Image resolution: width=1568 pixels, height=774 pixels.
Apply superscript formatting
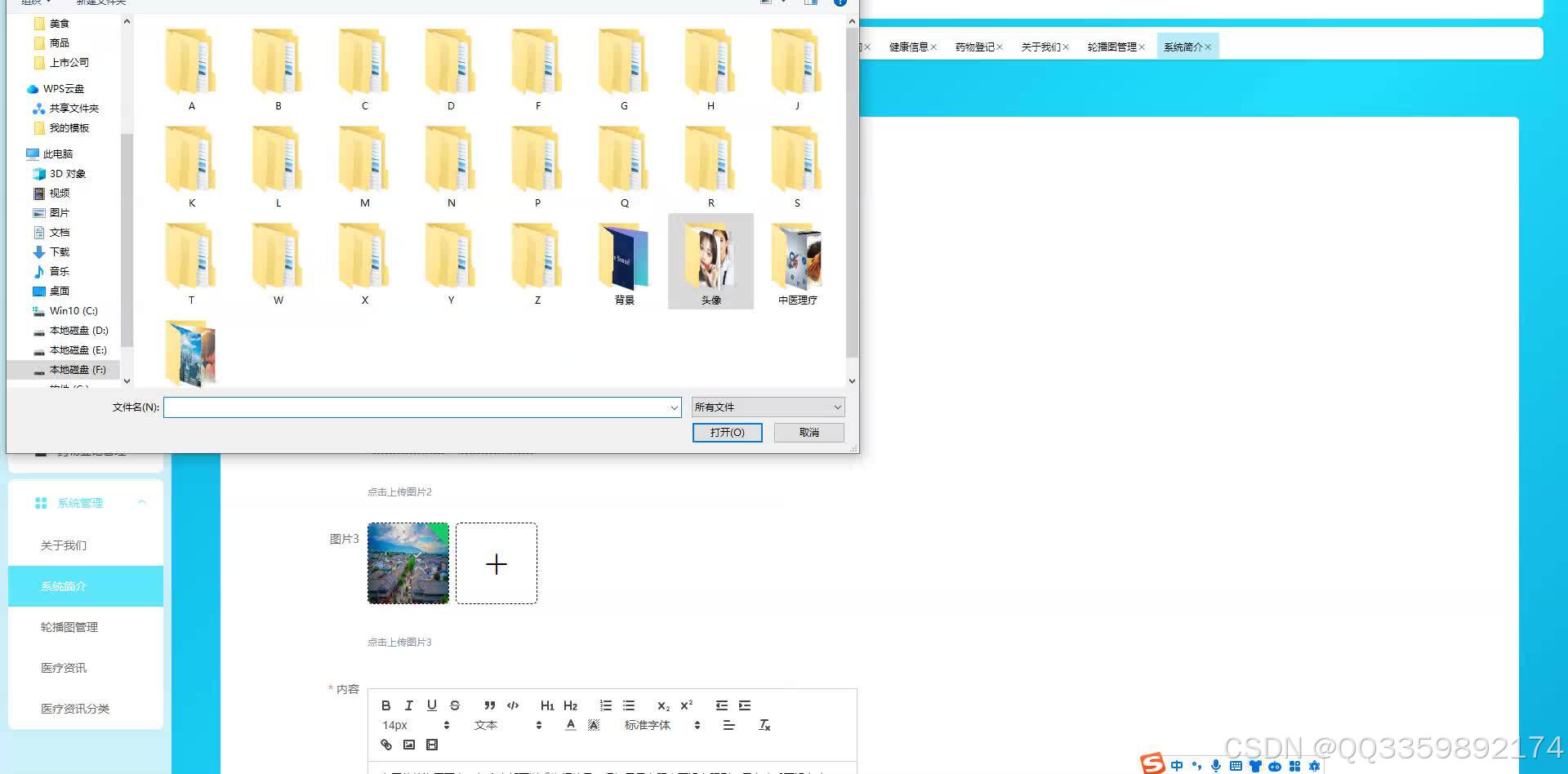tap(687, 705)
